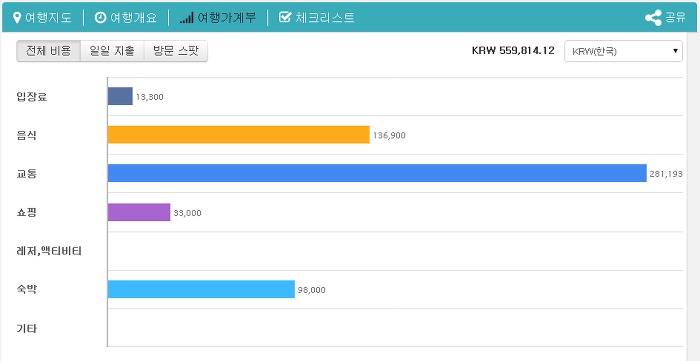Click the bar-signal icon beside 여행가계부
The width and height of the screenshot is (700, 361).
point(187,18)
